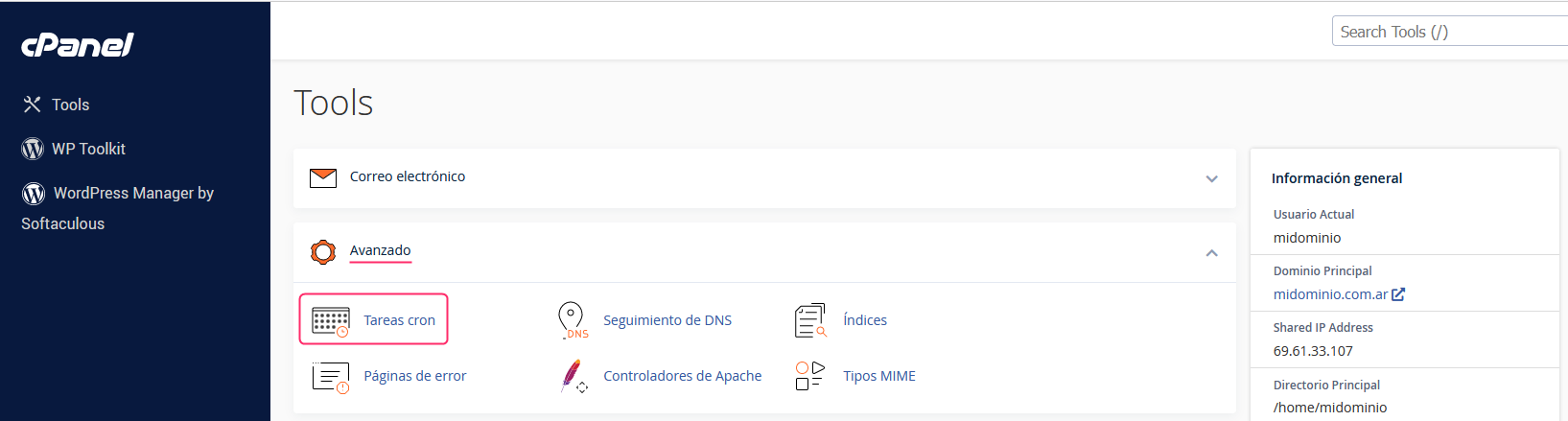Open the Tareas cron link
Viewport: 1568px width, 421px height.
tap(399, 320)
